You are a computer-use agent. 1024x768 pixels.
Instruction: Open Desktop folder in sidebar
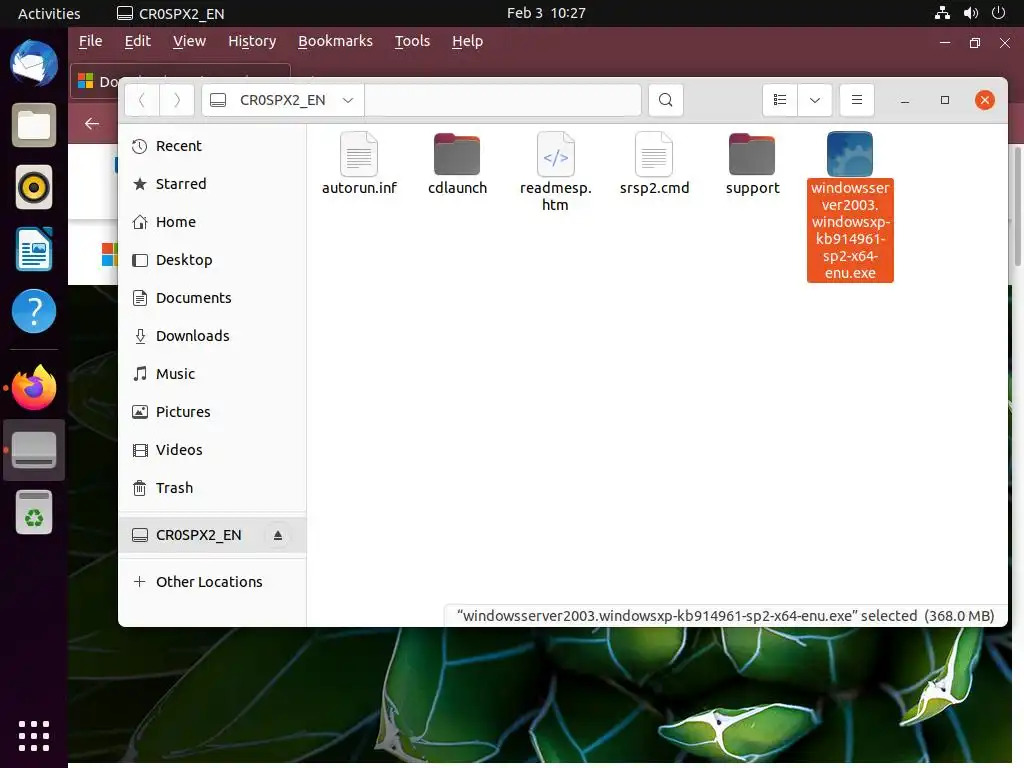tap(212, 259)
